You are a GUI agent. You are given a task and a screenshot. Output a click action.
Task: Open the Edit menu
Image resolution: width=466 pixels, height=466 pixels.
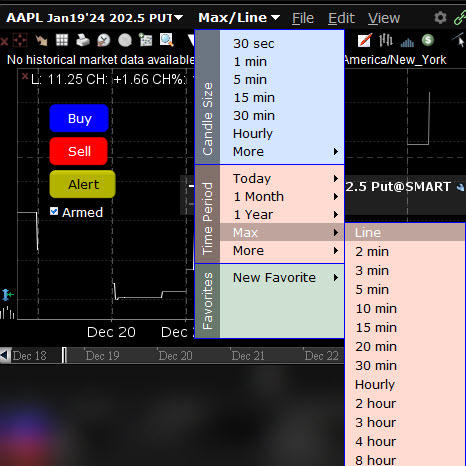point(341,18)
